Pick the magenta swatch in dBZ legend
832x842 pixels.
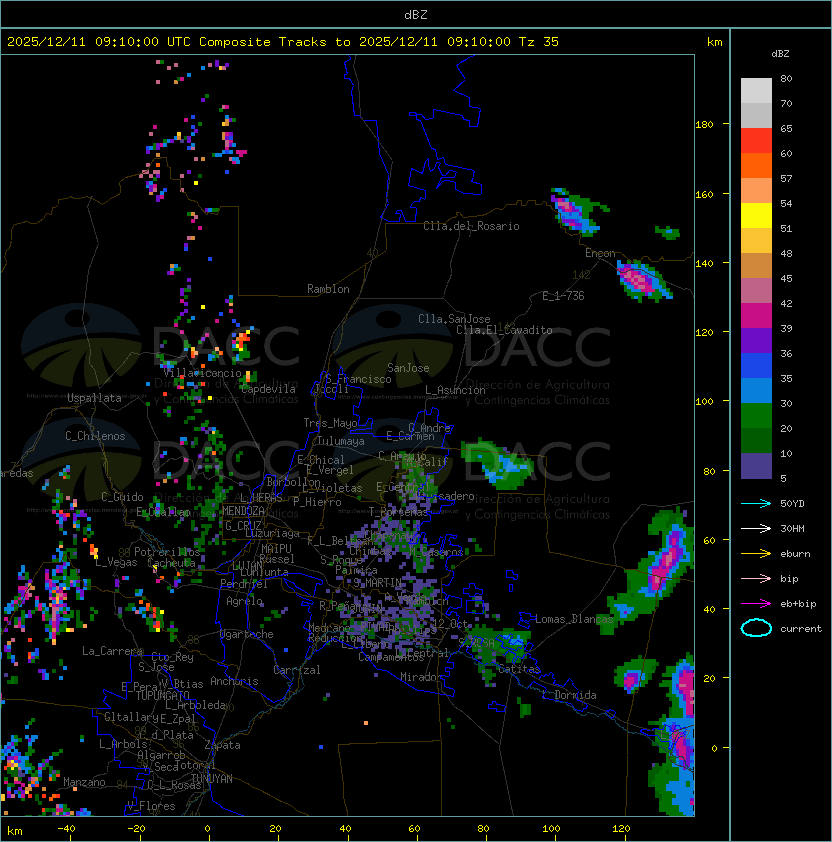click(756, 316)
